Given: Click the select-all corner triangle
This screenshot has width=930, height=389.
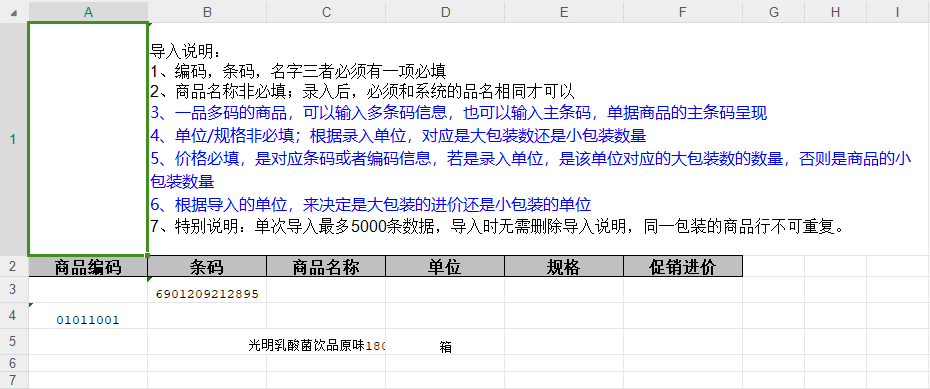Looking at the screenshot, I should point(14,12).
